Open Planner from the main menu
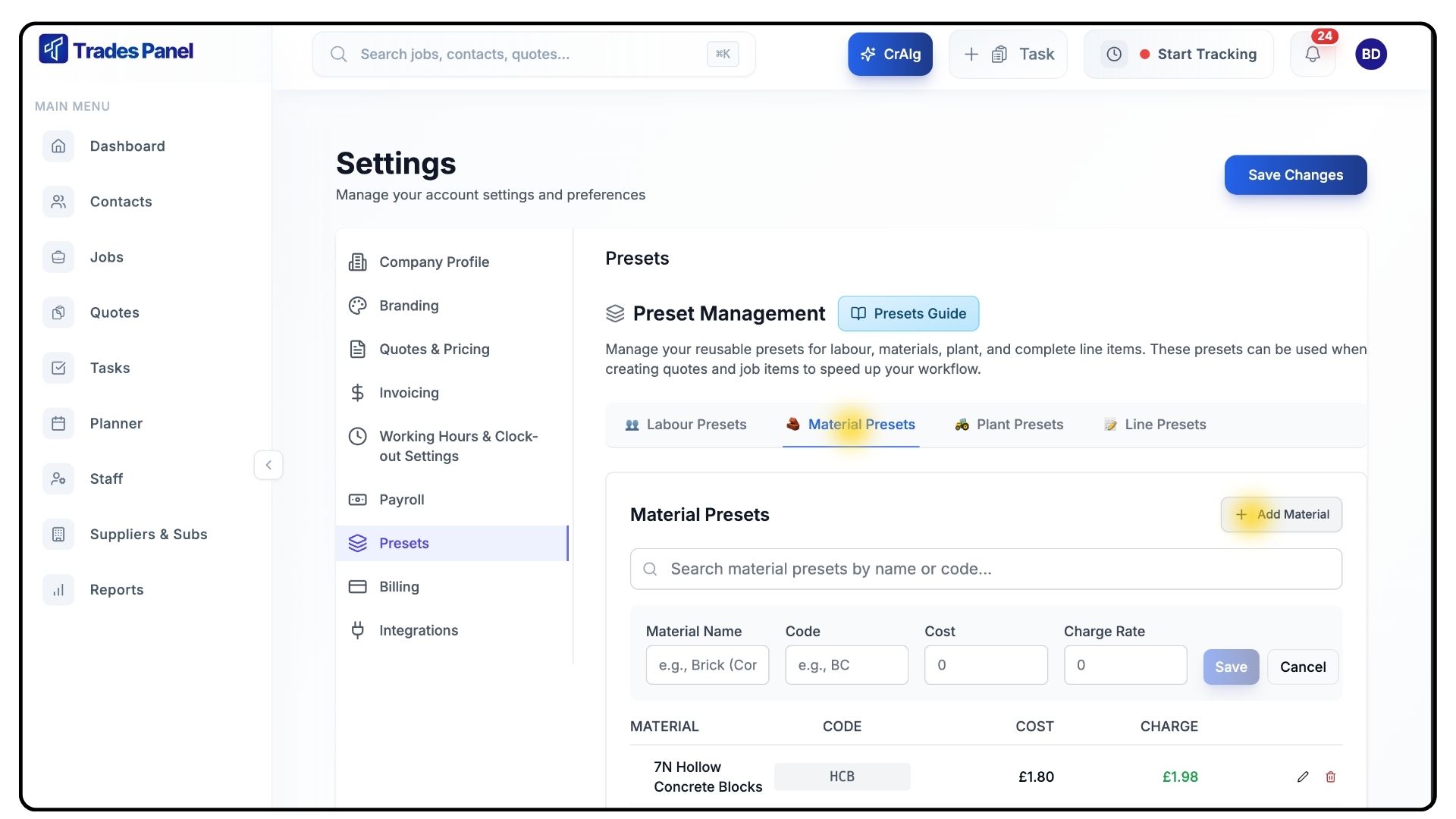Image resolution: width=1456 pixels, height=819 pixels. pyautogui.click(x=115, y=423)
